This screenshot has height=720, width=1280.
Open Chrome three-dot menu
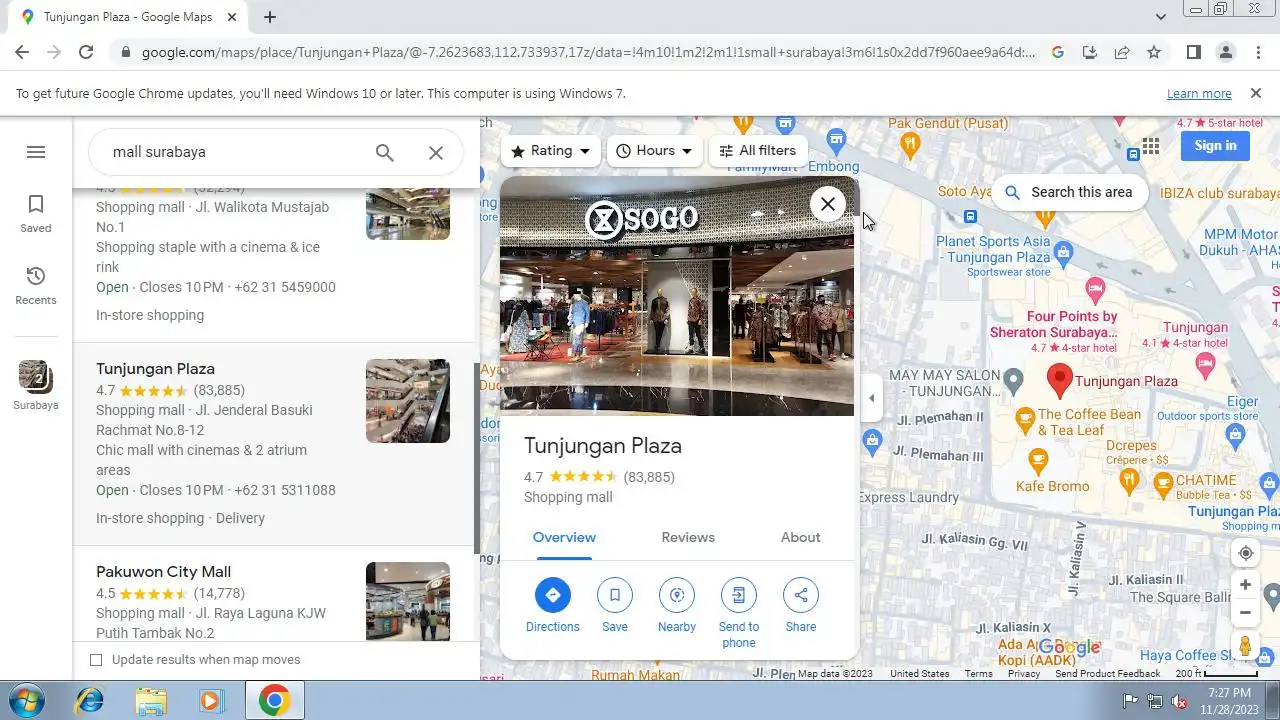(x=1258, y=52)
